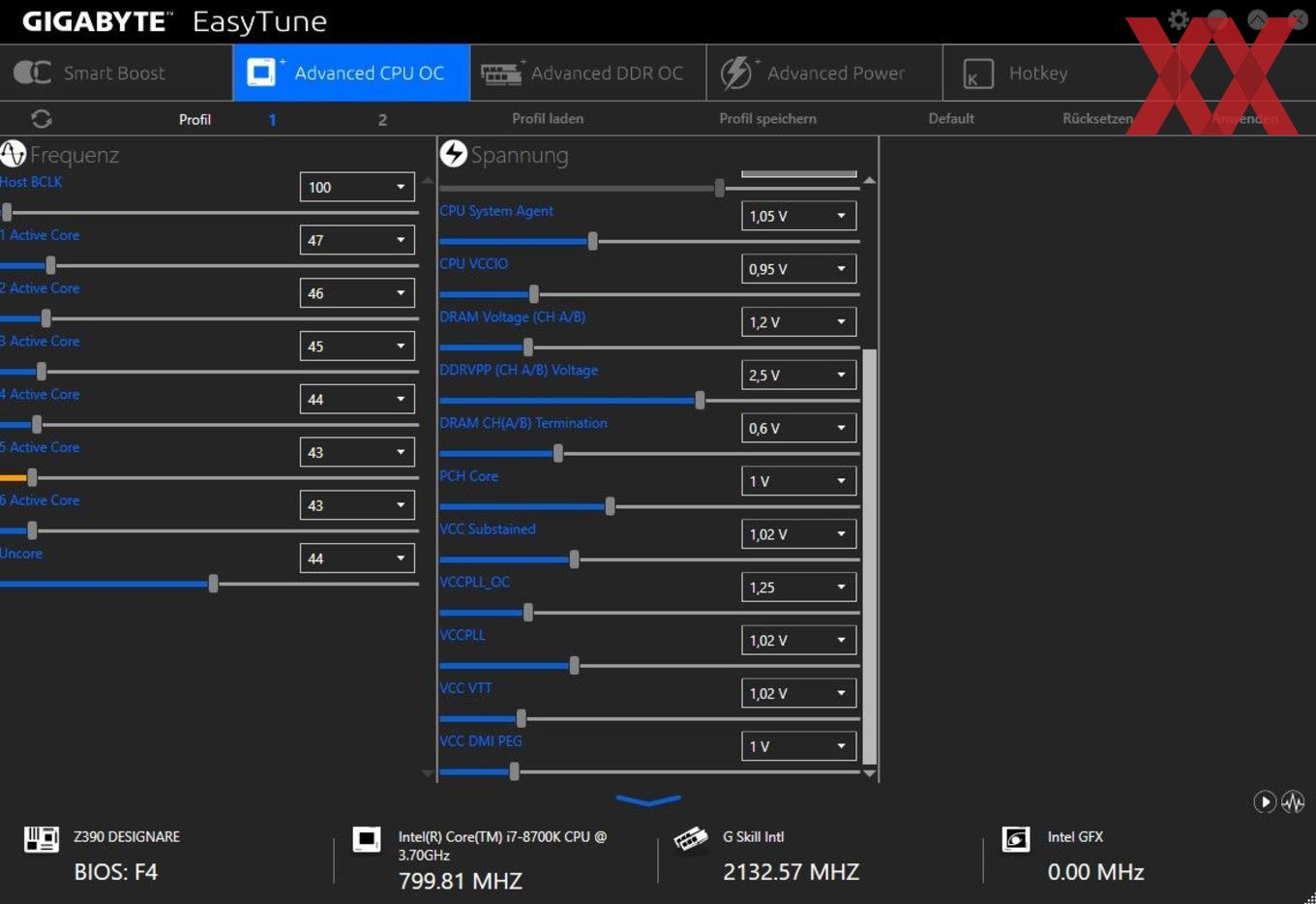Image resolution: width=1316 pixels, height=904 pixels.
Task: Open the Advanced DDR OC tab
Action: [x=587, y=73]
